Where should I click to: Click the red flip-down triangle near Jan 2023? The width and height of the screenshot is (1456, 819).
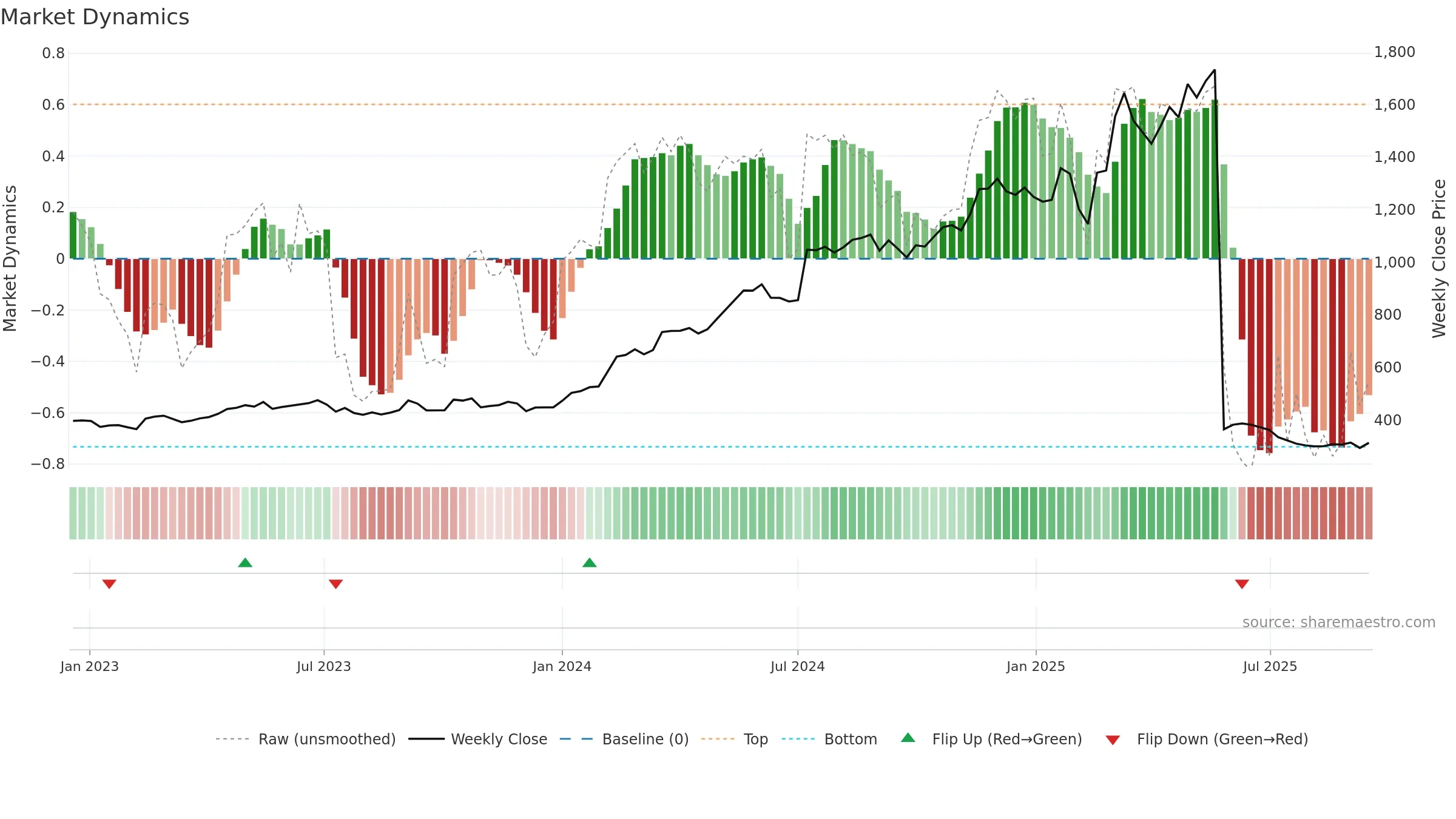point(109,584)
